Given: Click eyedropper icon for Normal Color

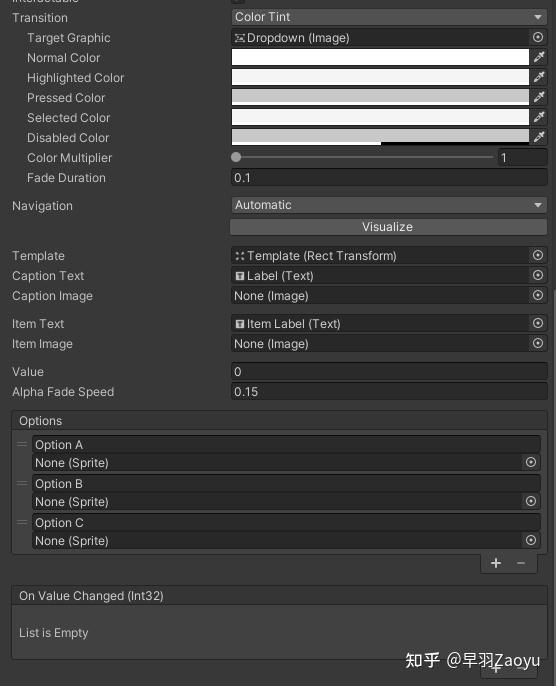Looking at the screenshot, I should (x=539, y=57).
